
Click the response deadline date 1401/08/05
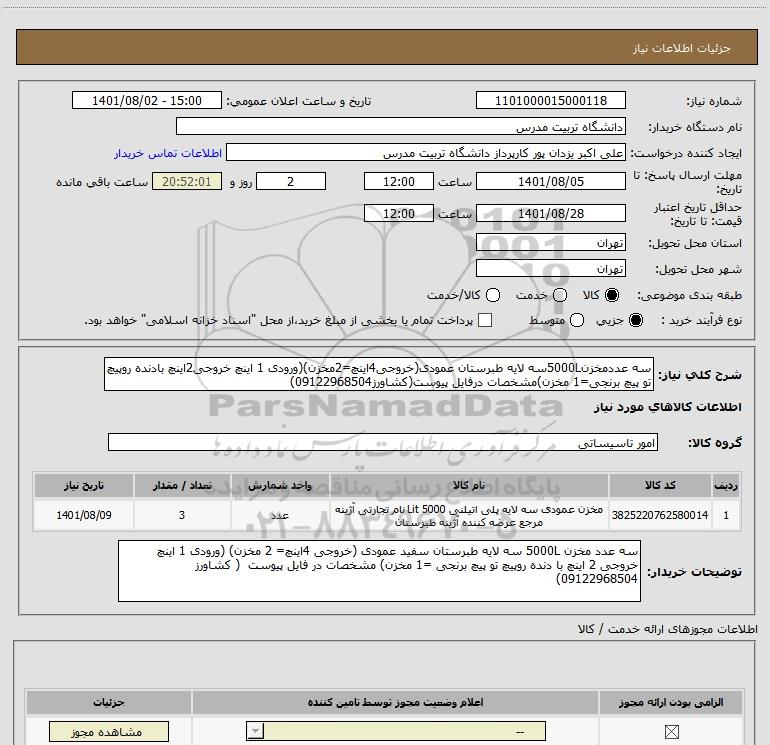click(550, 181)
